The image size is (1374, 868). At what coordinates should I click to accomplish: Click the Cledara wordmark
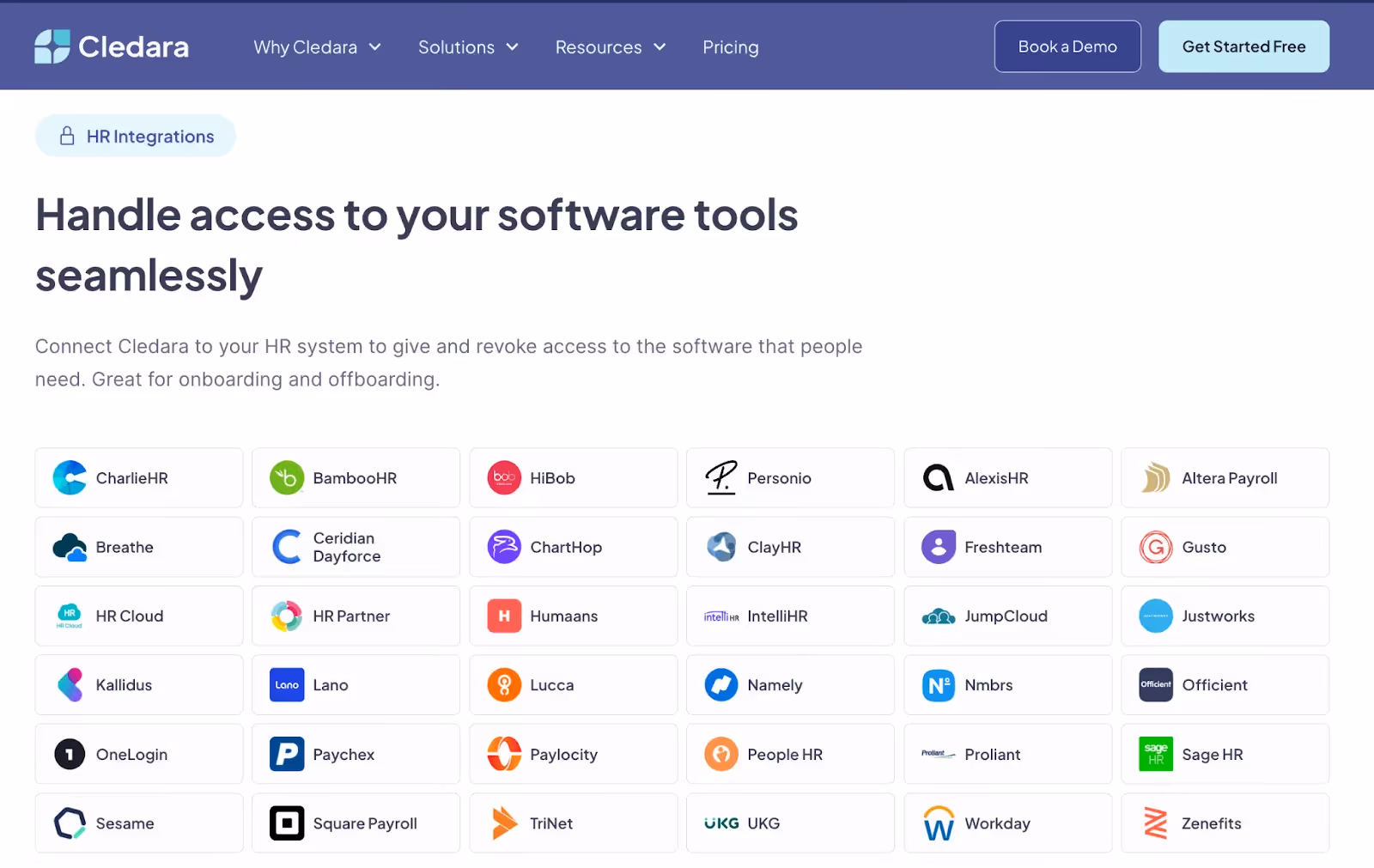(x=134, y=47)
